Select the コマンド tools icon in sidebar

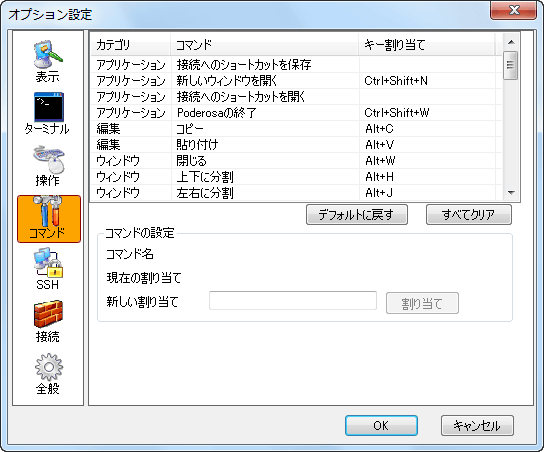pyautogui.click(x=49, y=219)
